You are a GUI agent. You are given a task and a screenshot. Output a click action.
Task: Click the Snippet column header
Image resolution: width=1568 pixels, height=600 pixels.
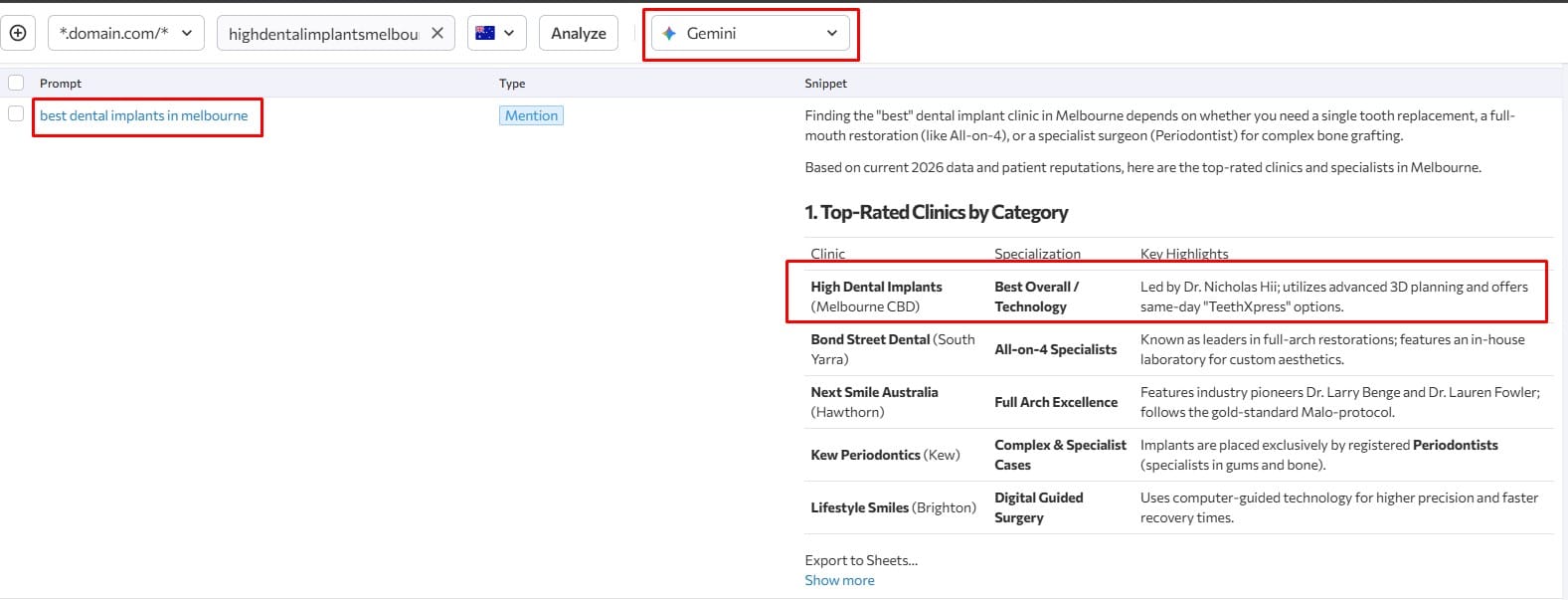[x=826, y=84]
